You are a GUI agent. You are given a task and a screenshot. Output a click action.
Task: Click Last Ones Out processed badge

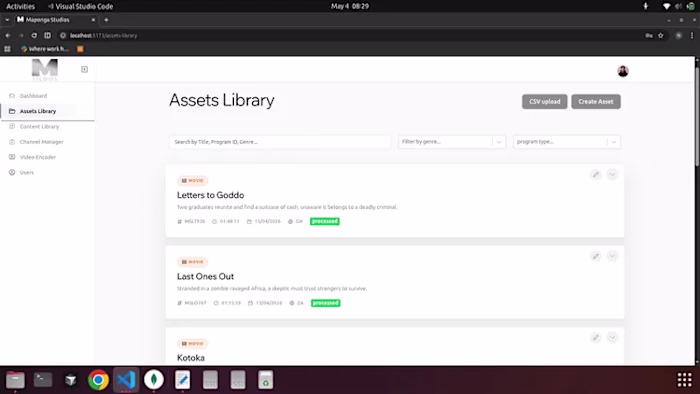[325, 303]
